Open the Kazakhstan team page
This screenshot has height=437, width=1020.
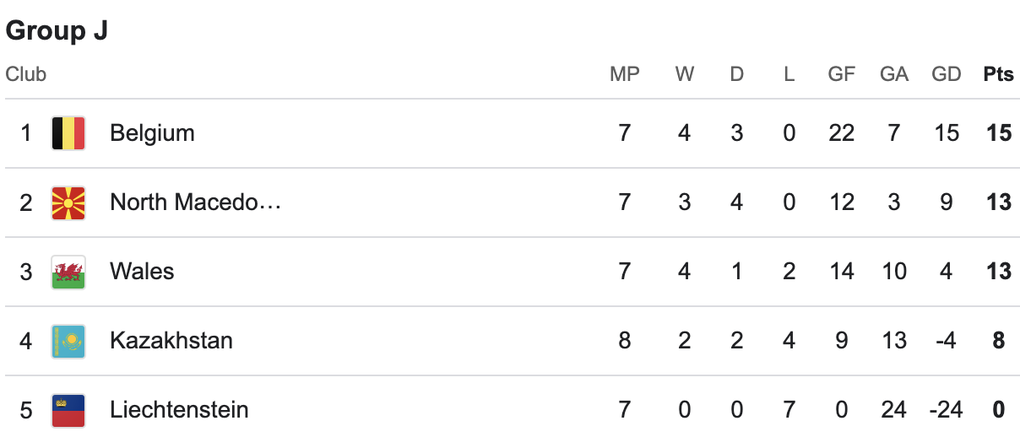pyautogui.click(x=171, y=341)
